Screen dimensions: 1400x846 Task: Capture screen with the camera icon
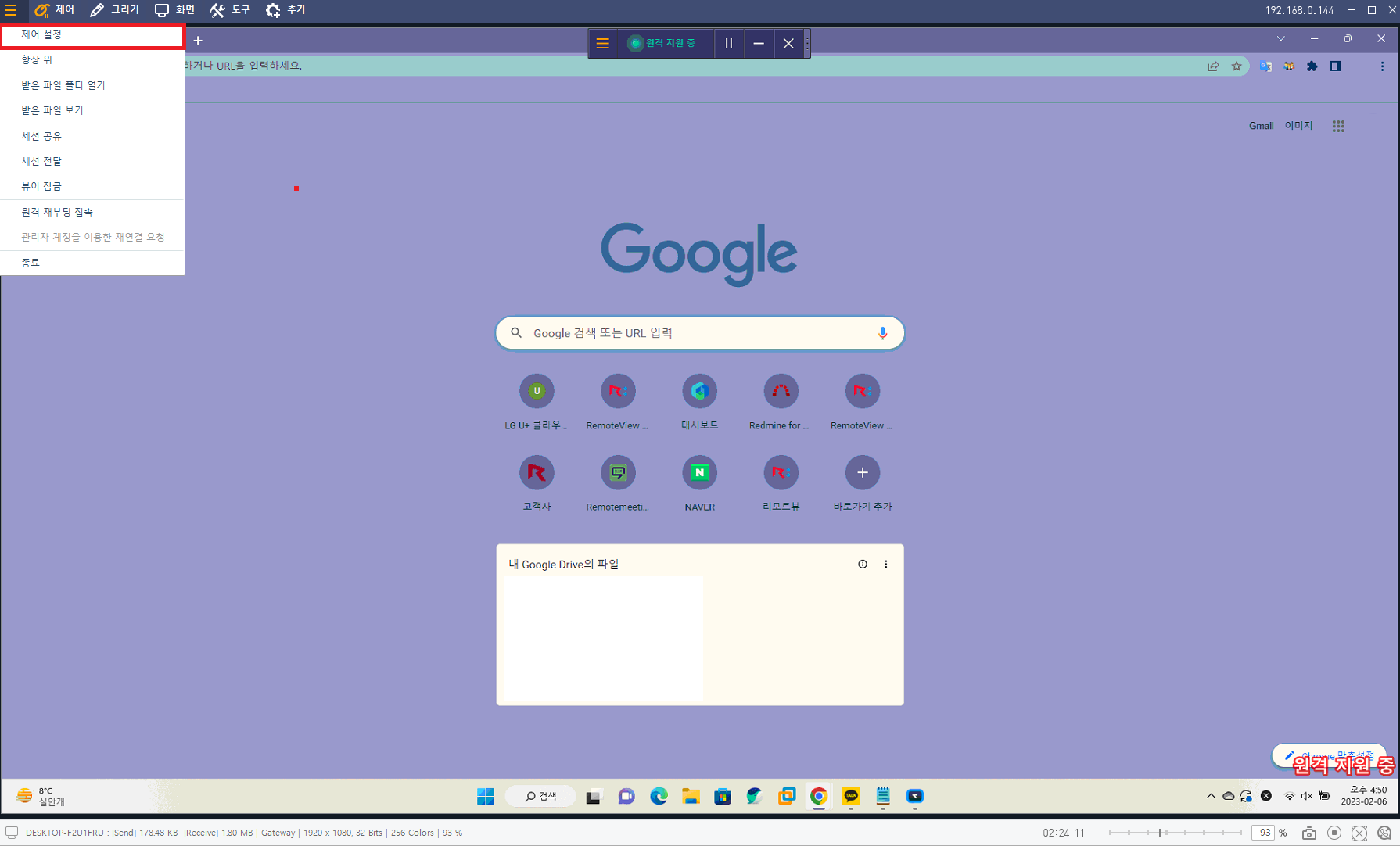tap(1309, 833)
